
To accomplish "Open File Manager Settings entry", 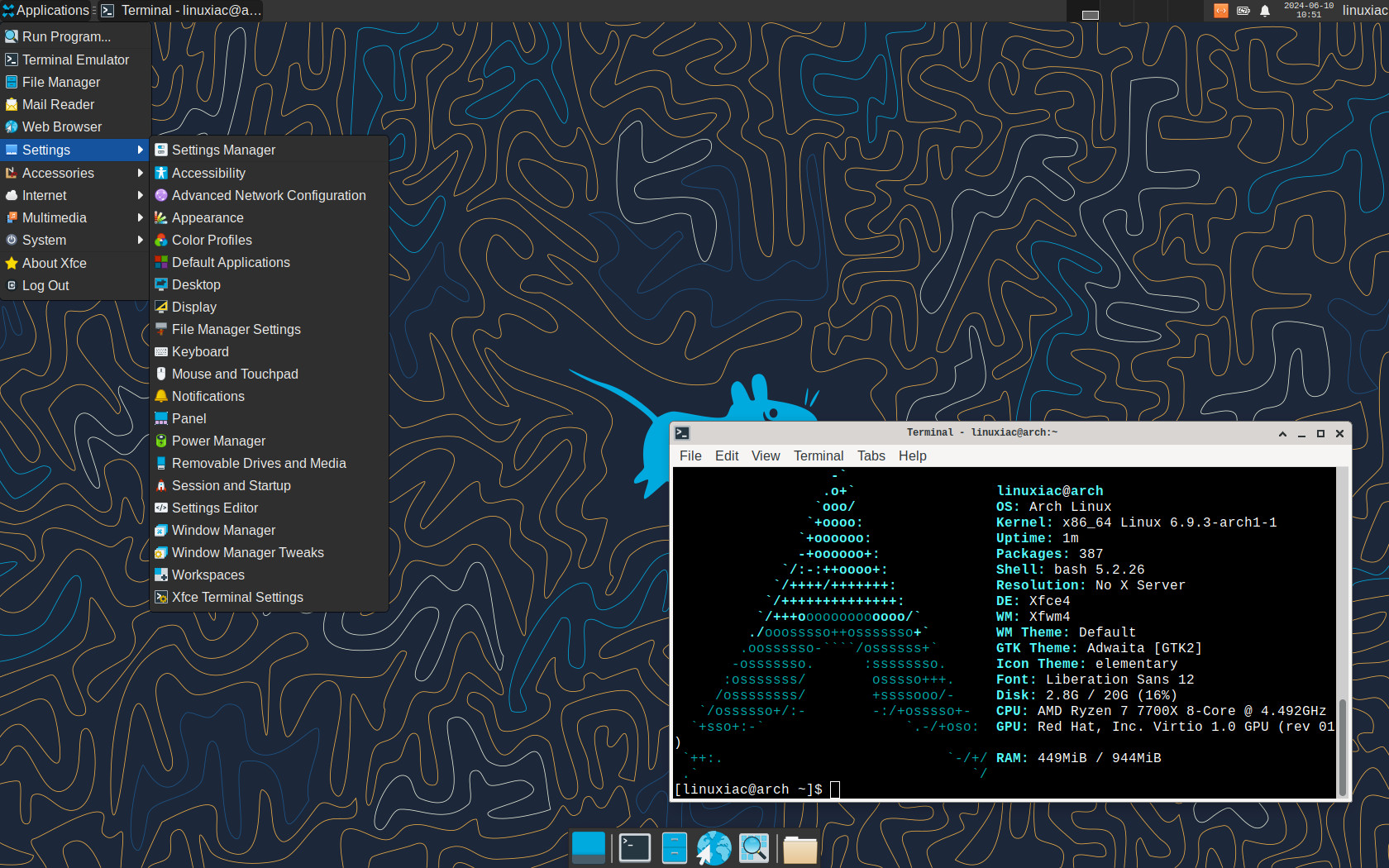I will click(270, 329).
